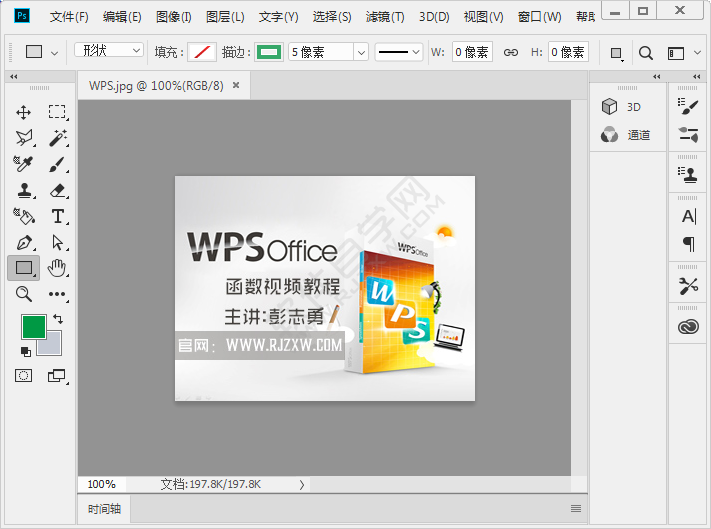Open the stroke line style dropdown
Screen dimensions: 711x529
click(x=399, y=52)
